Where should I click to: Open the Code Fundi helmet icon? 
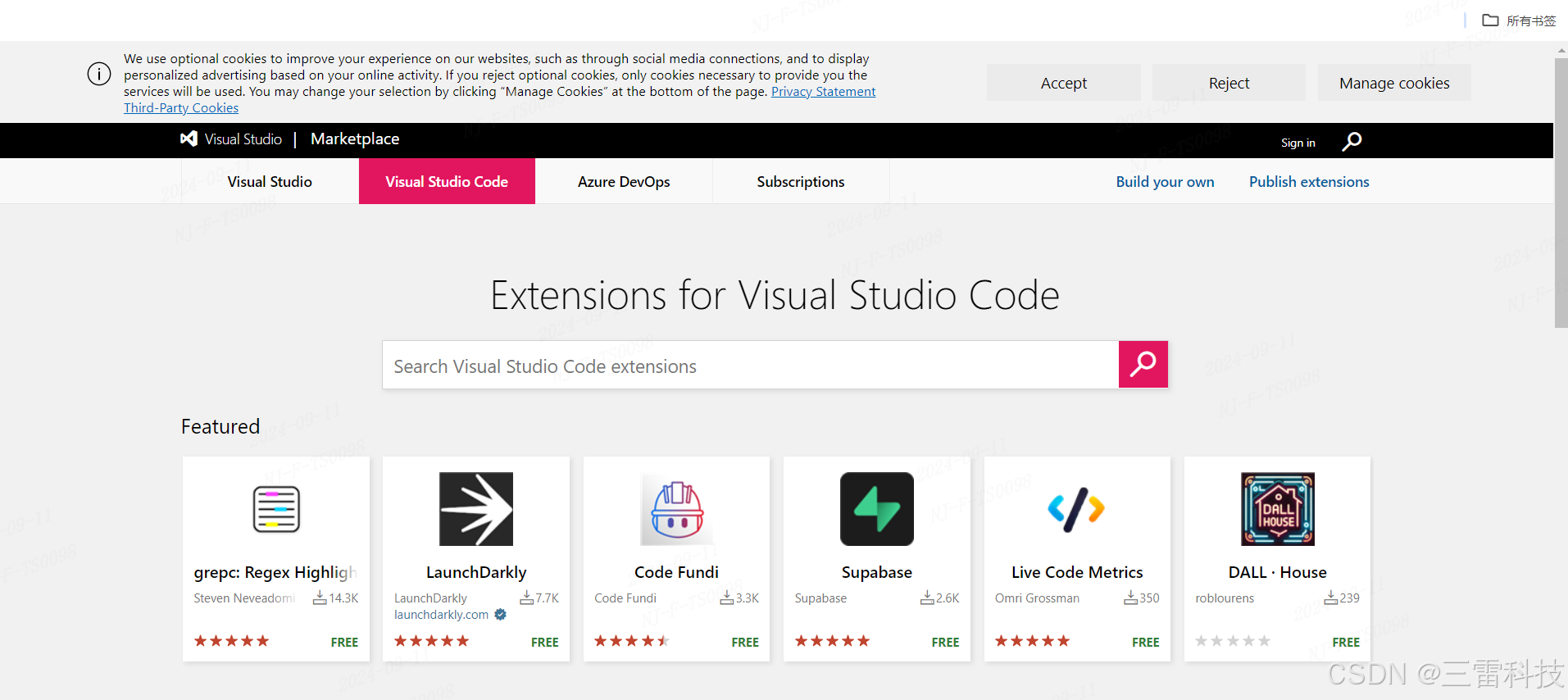[x=676, y=509]
